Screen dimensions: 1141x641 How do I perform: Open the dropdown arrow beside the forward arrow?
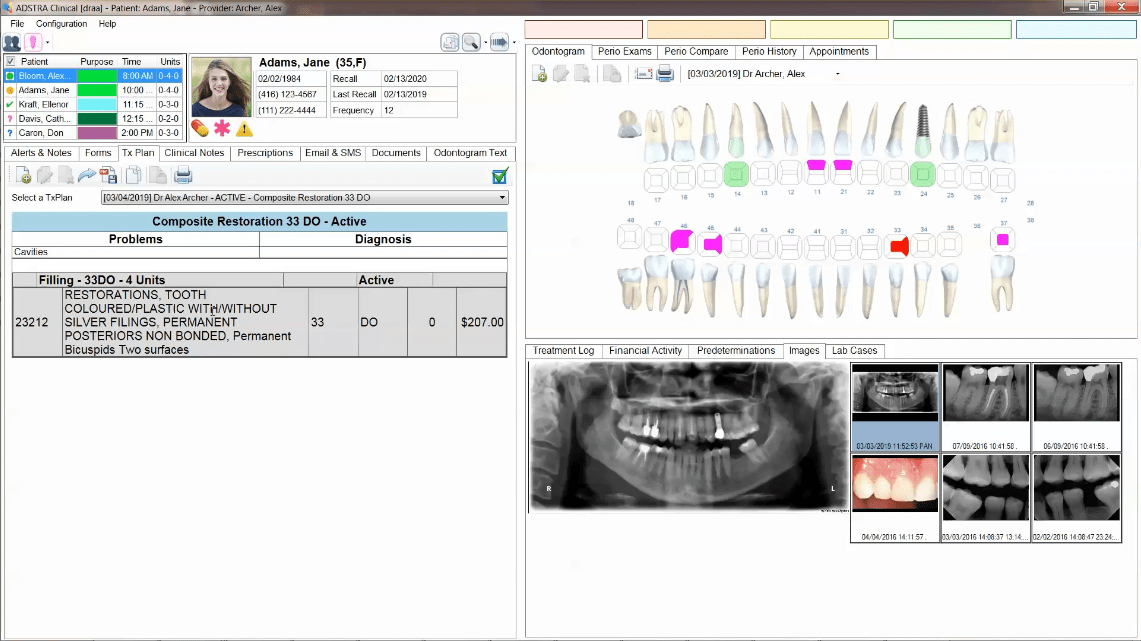pyautogui.click(x=514, y=42)
